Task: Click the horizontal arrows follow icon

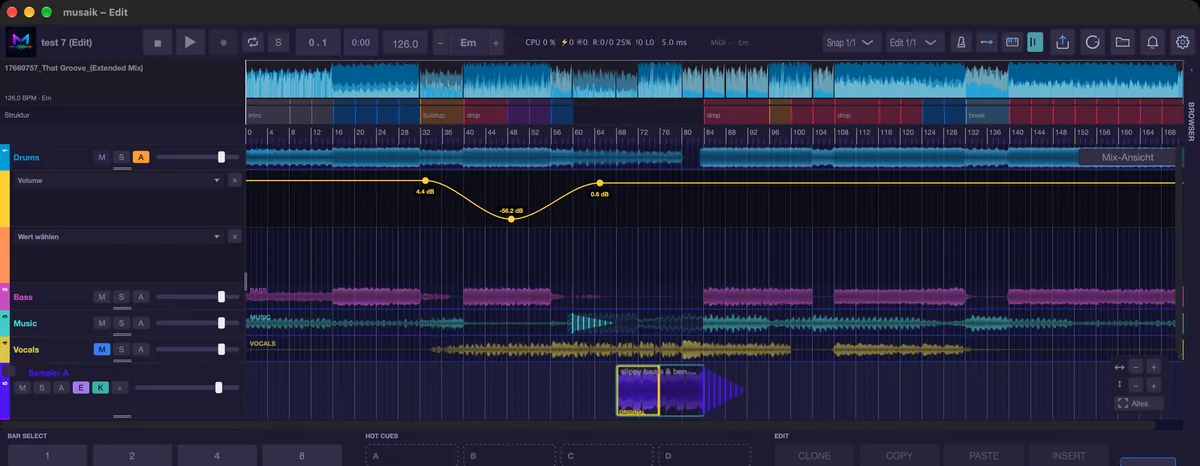Action: 986,43
